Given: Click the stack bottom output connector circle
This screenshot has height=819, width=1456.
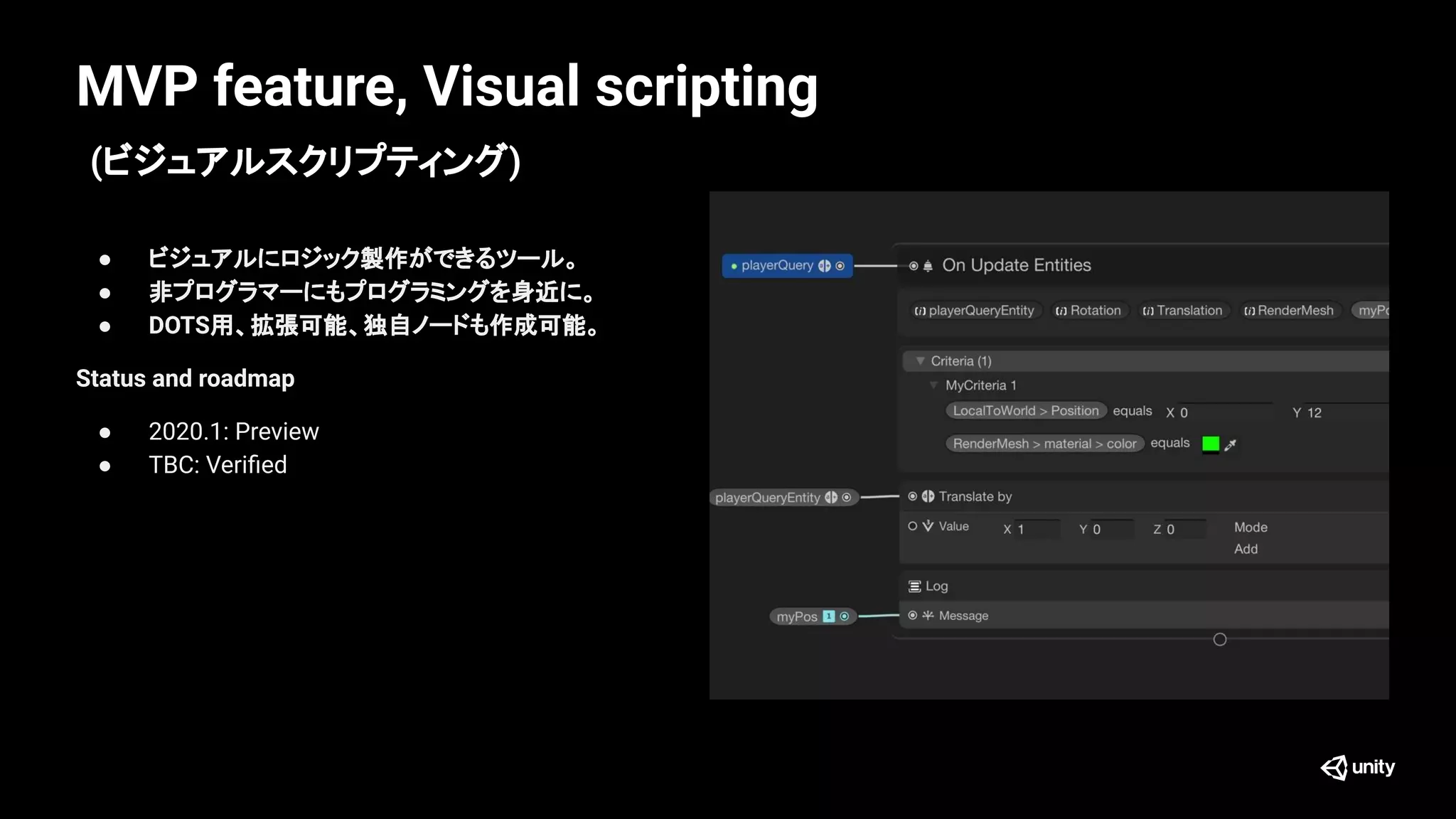Looking at the screenshot, I should [x=1220, y=640].
